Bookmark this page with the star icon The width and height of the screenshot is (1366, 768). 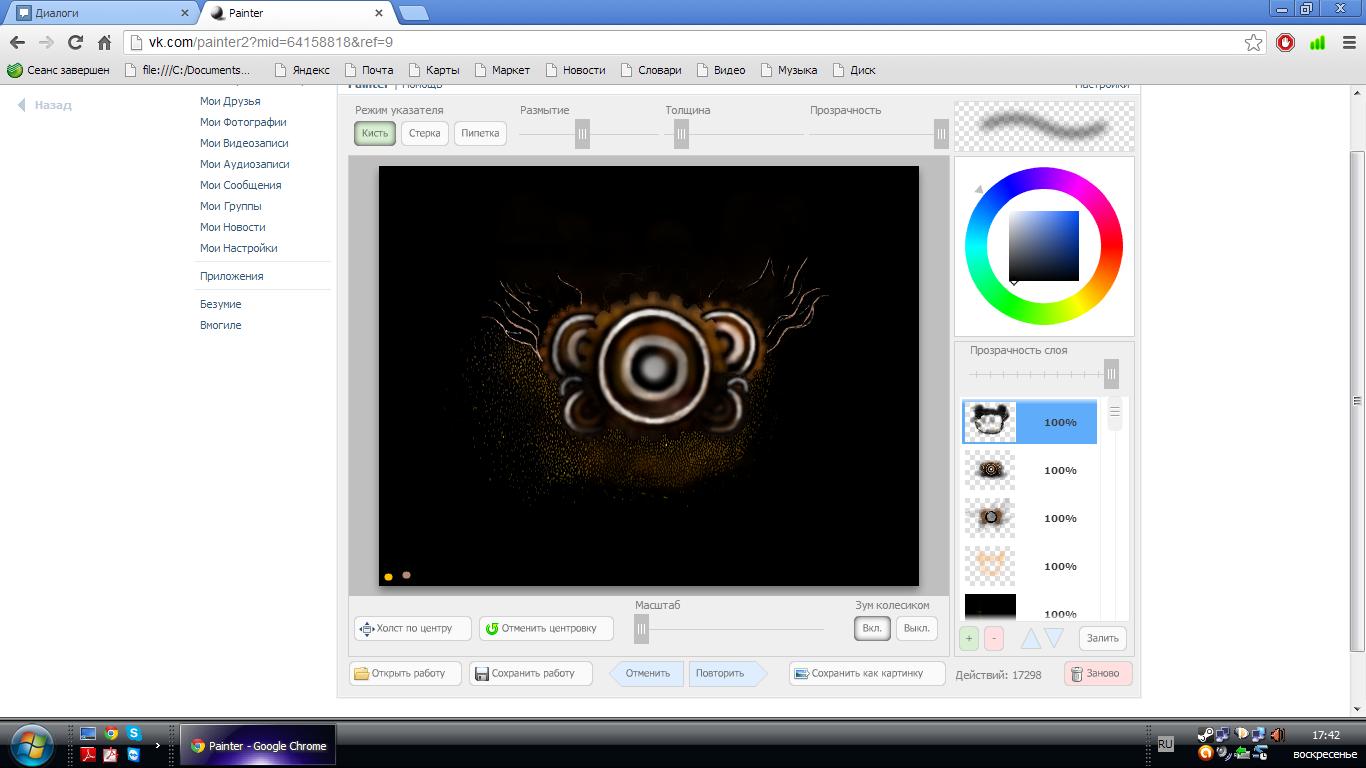(x=1253, y=42)
